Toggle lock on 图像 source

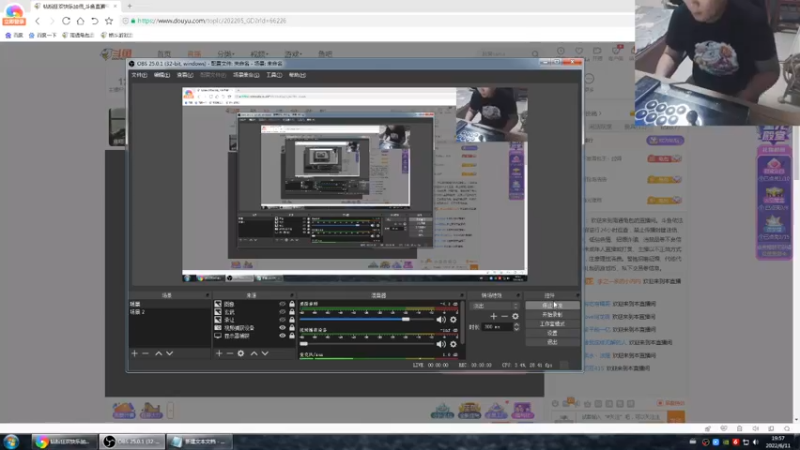(292, 304)
